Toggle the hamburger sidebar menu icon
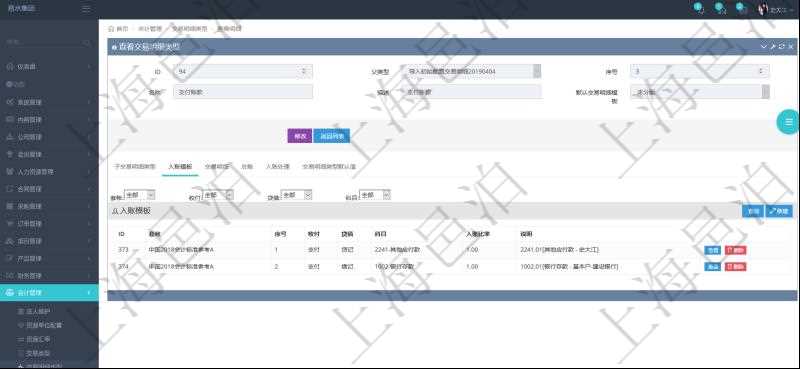The image size is (800, 369). pos(86,9)
